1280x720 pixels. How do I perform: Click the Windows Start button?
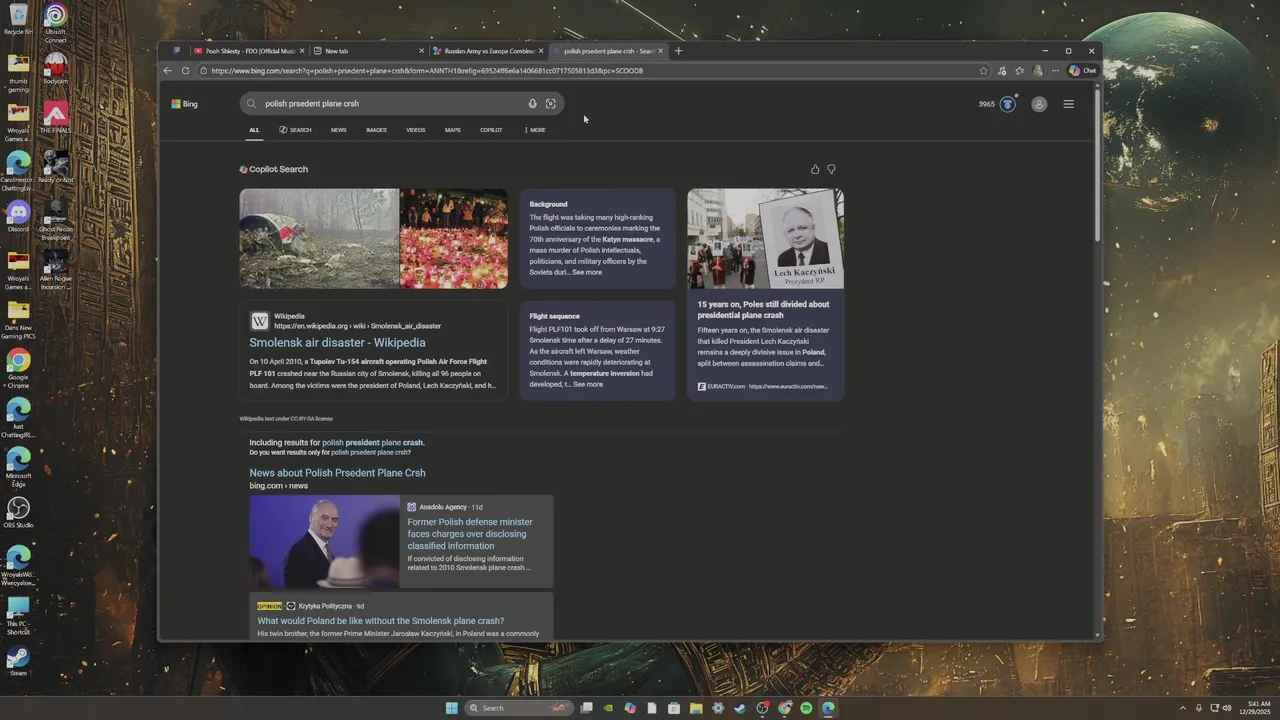click(451, 708)
